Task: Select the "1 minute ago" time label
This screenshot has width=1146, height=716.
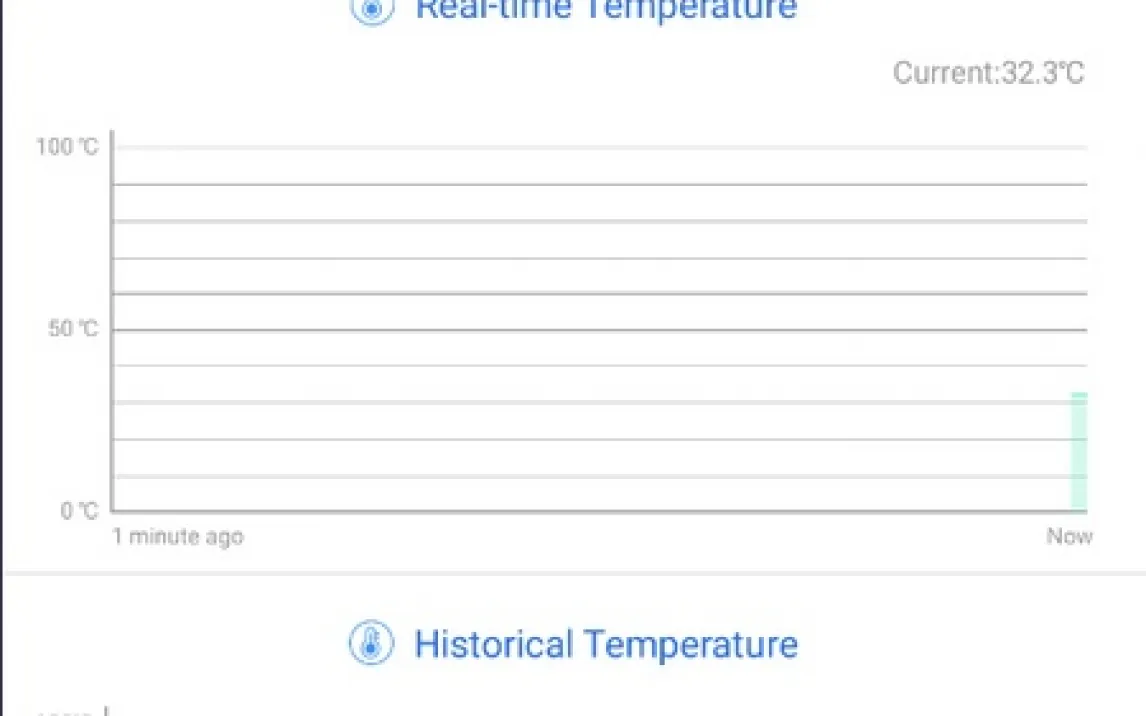Action: [177, 537]
